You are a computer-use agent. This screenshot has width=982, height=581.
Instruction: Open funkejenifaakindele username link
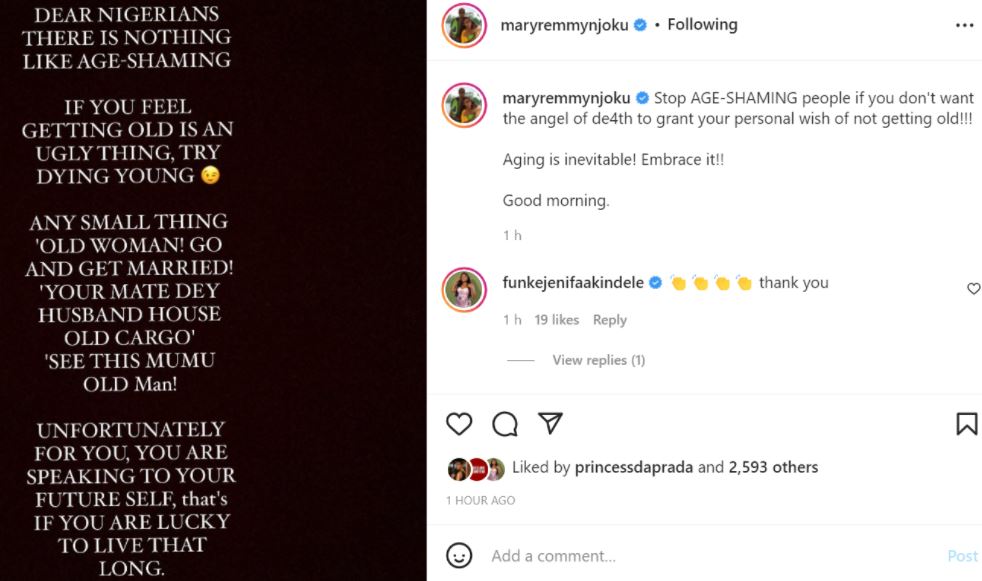pos(574,283)
